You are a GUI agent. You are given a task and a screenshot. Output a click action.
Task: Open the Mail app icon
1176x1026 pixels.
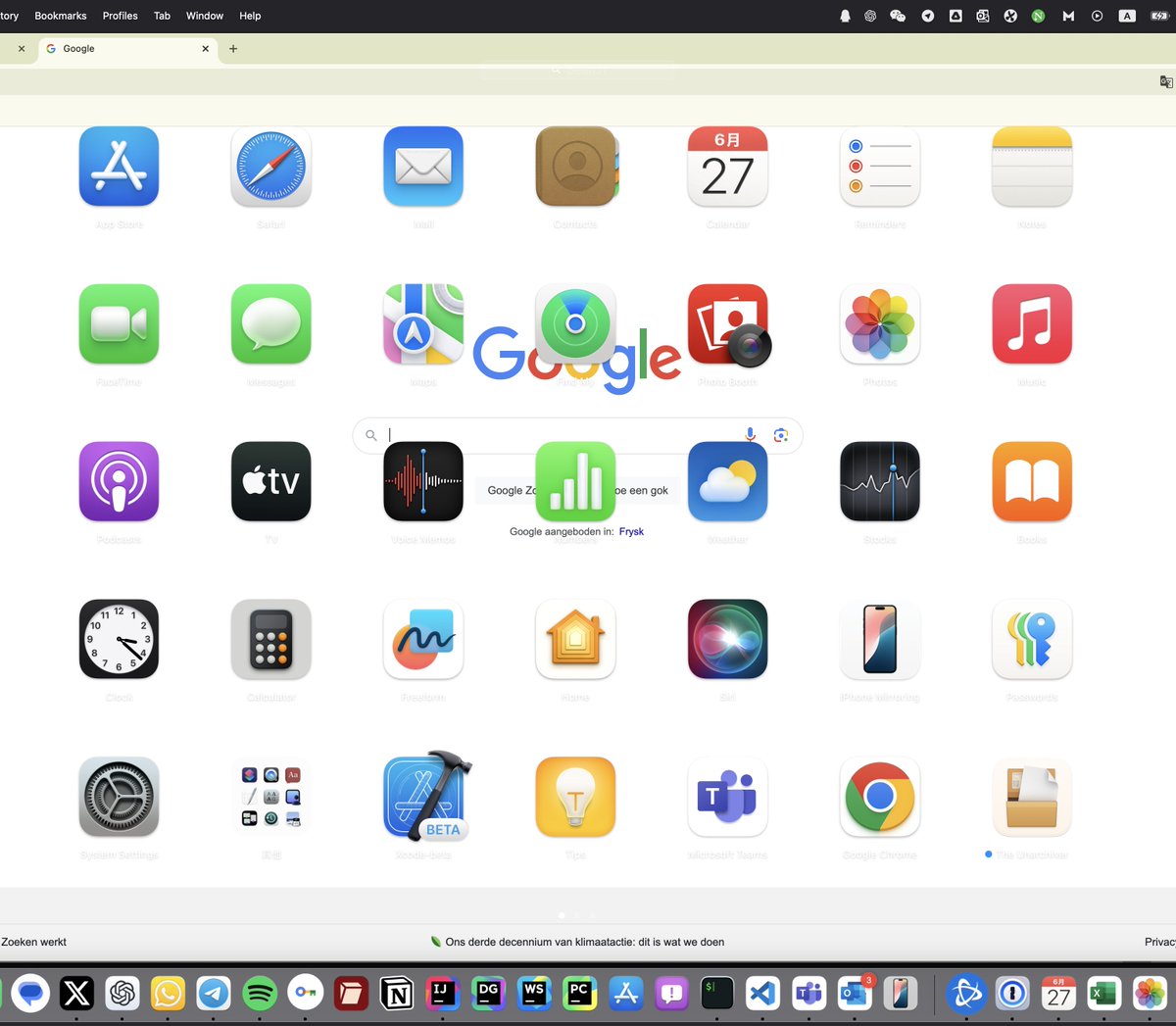423,167
